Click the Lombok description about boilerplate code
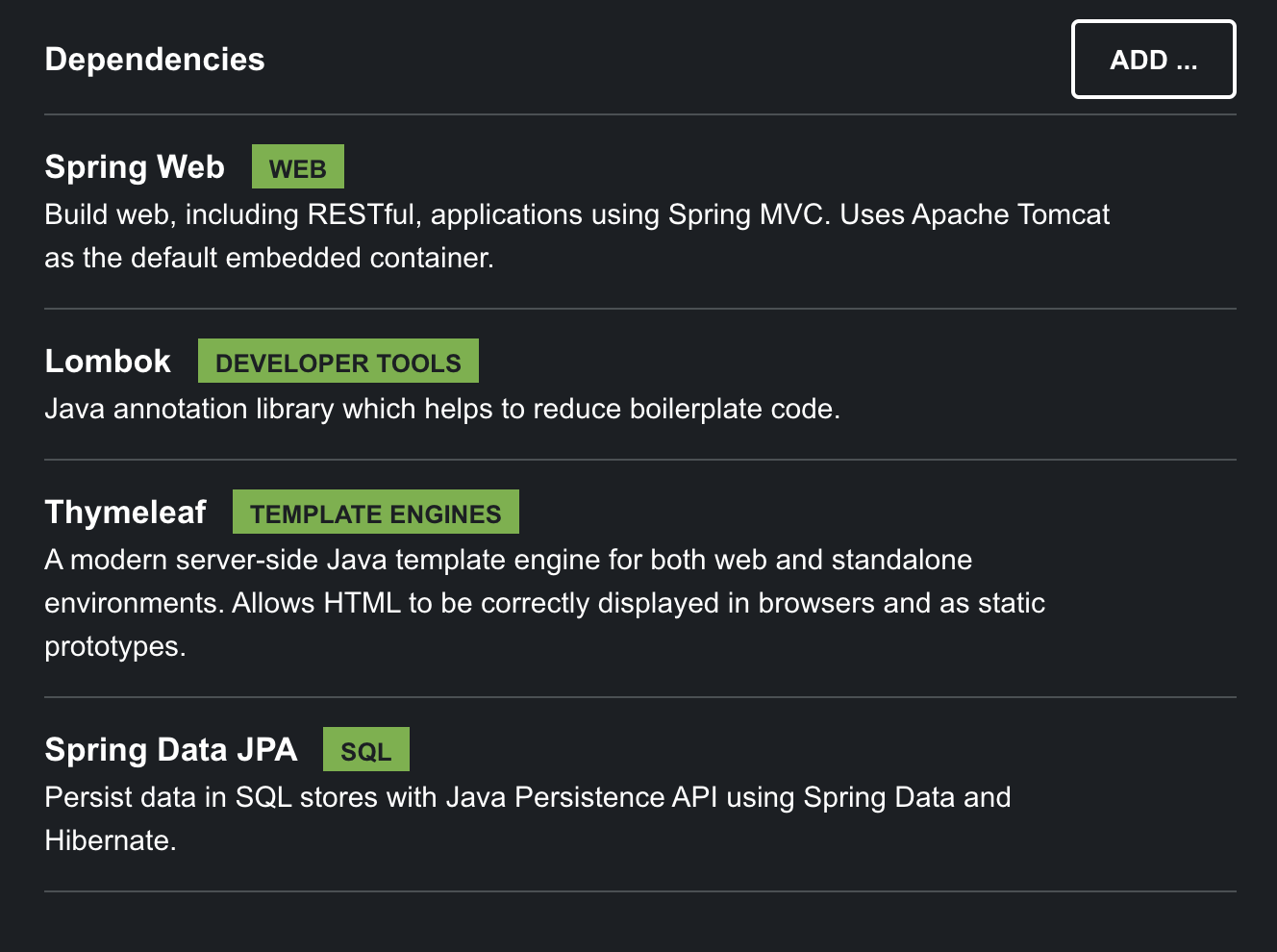This screenshot has width=1277, height=952. click(x=442, y=409)
